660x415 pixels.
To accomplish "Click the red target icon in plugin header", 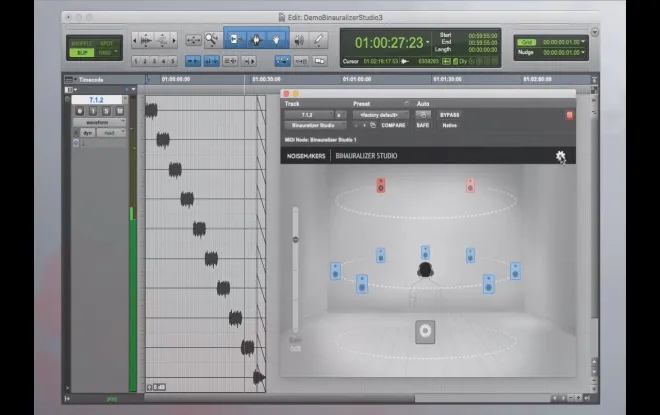I will 569,115.
